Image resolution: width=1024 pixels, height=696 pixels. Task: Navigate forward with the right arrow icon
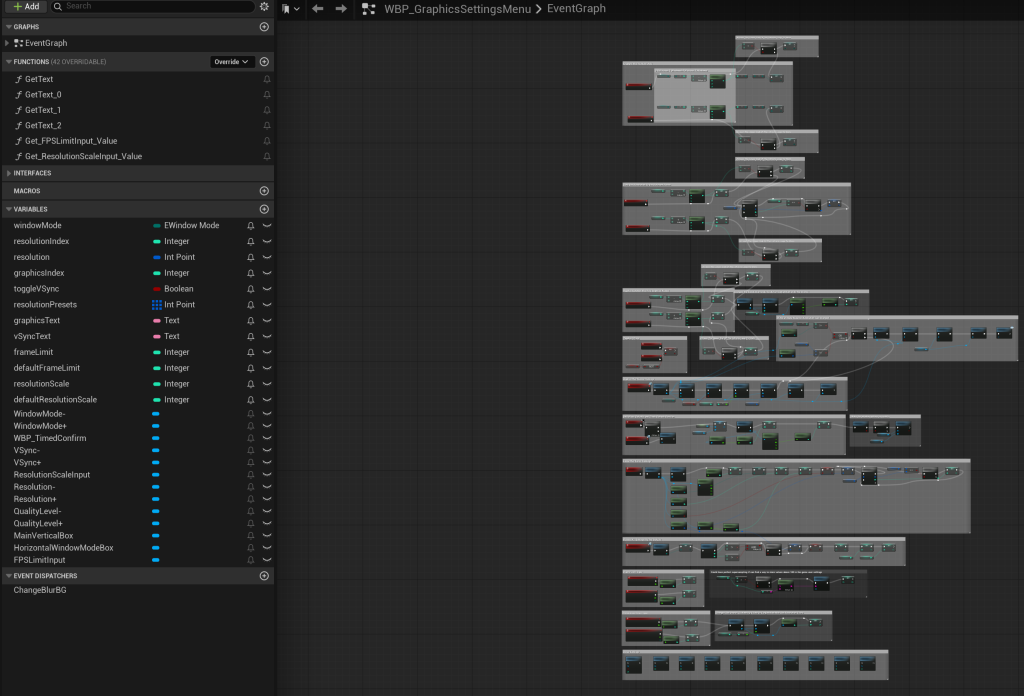point(341,8)
